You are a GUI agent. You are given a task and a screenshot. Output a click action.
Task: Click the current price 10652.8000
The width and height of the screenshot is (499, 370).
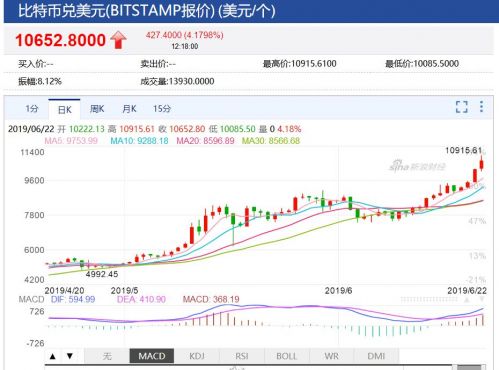pyautogui.click(x=61, y=40)
